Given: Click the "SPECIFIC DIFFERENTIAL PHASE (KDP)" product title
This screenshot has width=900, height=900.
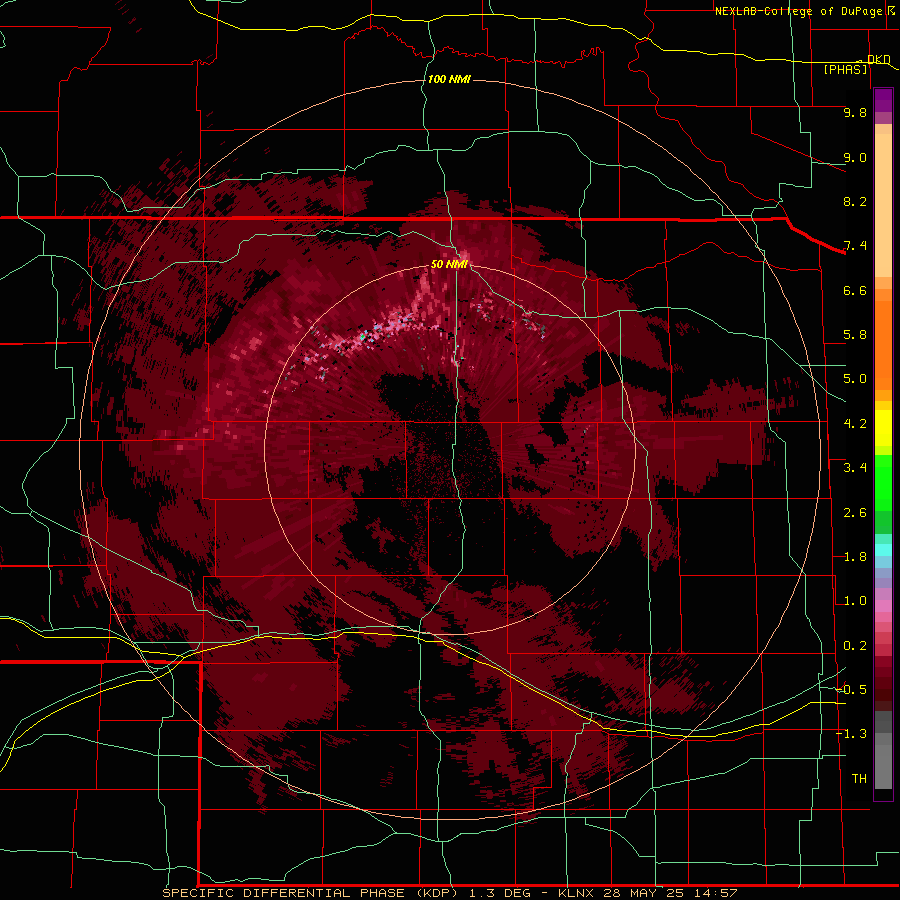Looking at the screenshot, I should 312,893.
